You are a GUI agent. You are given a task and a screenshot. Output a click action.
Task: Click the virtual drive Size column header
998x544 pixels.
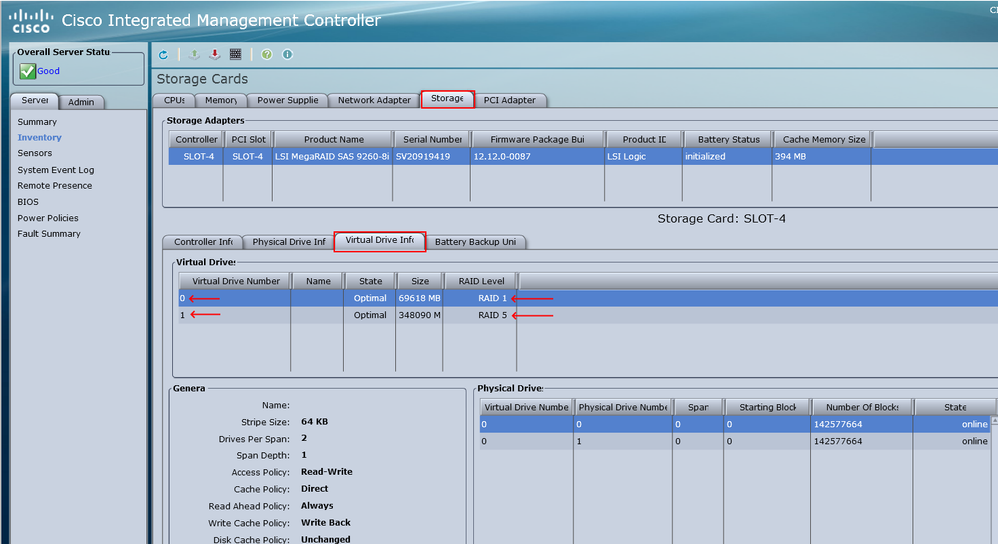419,281
